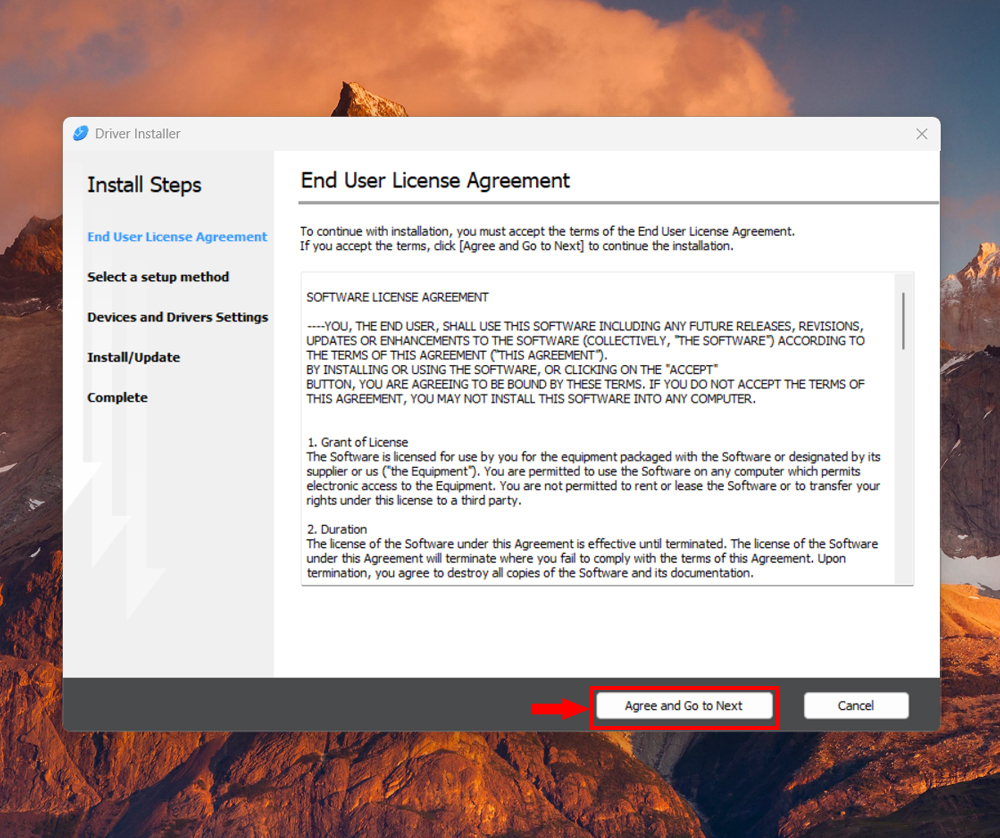Close the Driver Installer window

pos(922,134)
